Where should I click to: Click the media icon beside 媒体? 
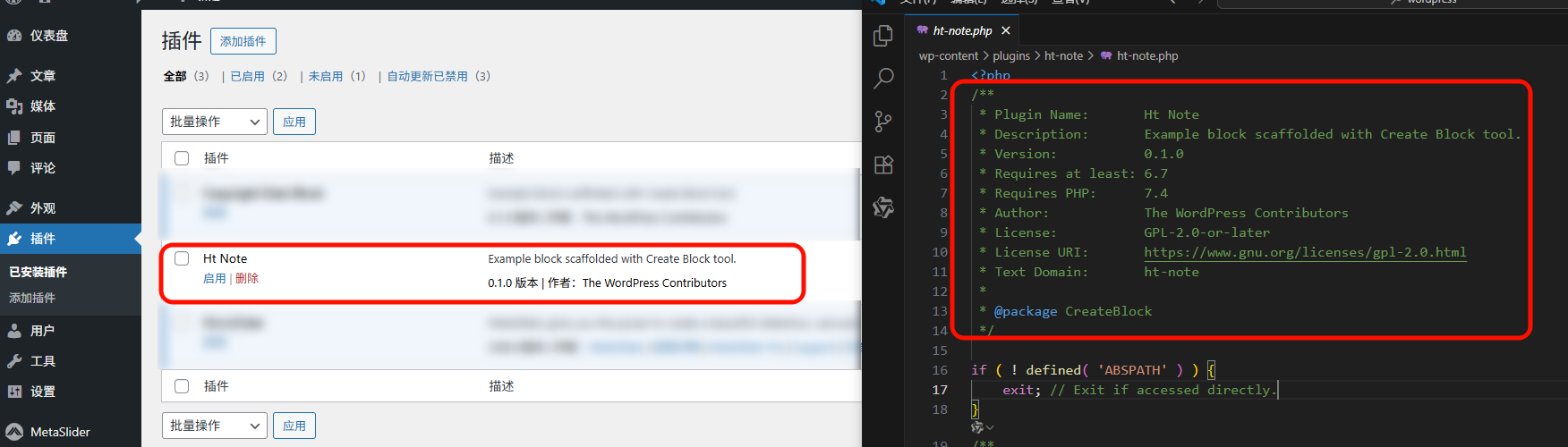click(x=14, y=106)
